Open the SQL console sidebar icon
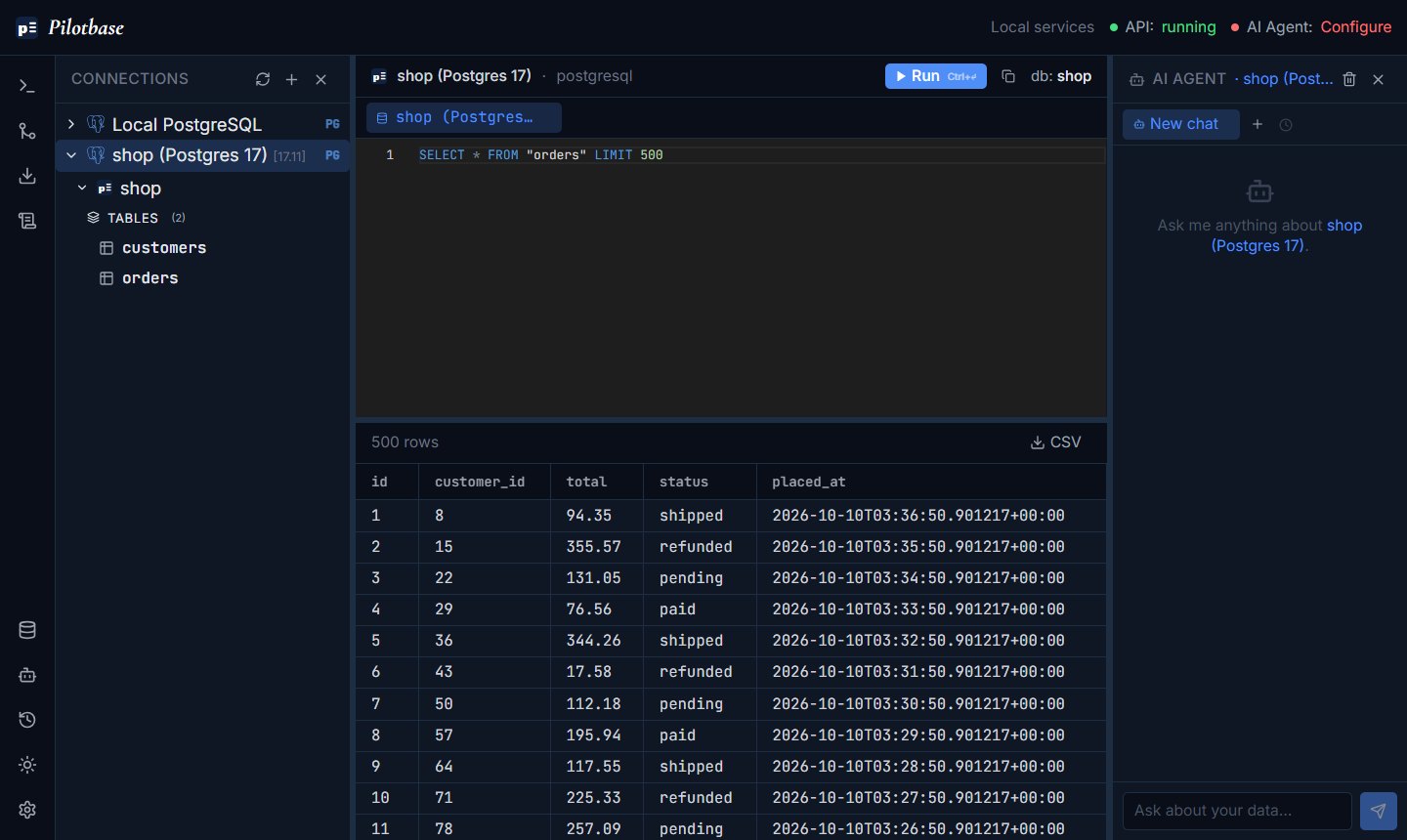The image size is (1407, 840). coord(27,86)
